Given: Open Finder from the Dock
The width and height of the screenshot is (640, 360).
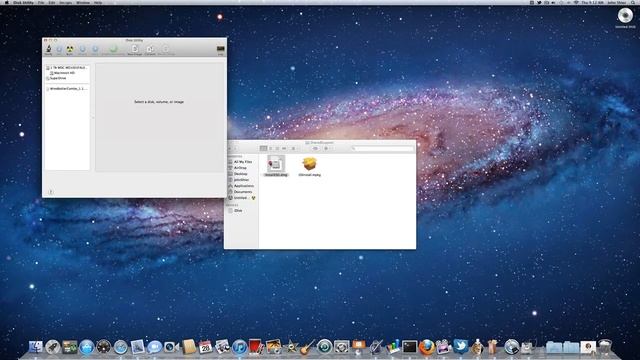Looking at the screenshot, I should point(36,347).
